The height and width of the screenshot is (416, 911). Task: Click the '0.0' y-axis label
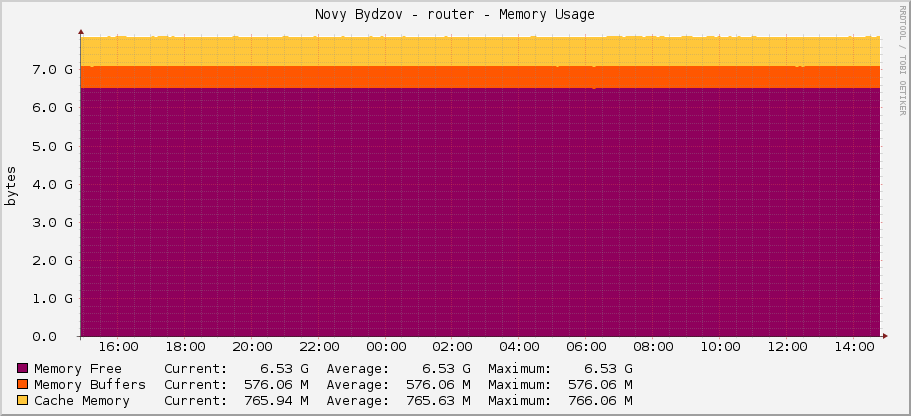tap(45, 336)
